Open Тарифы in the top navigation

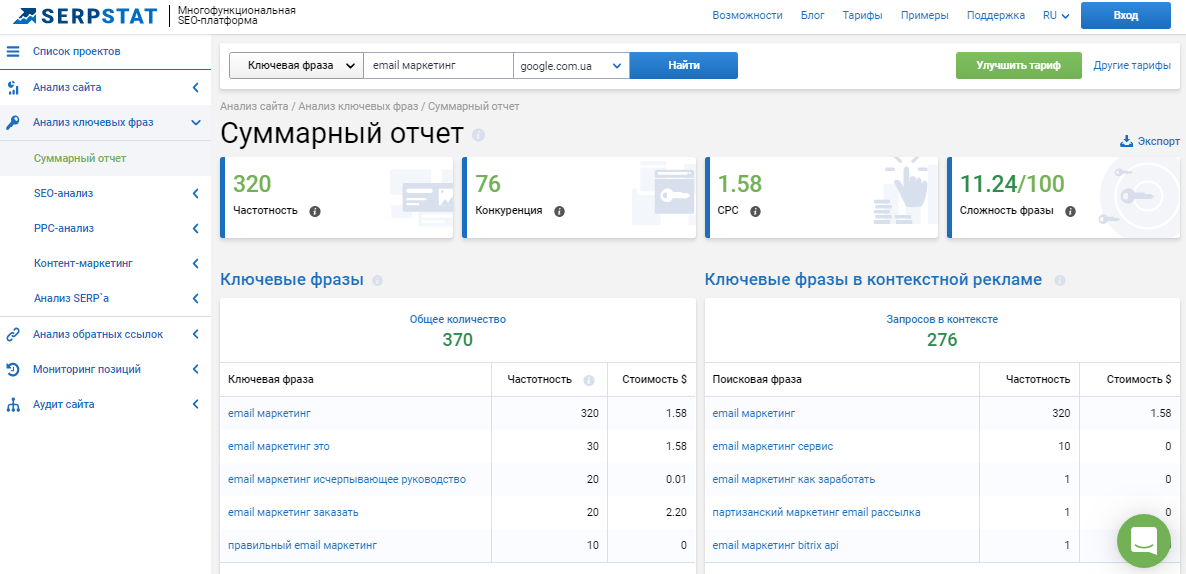pos(862,16)
